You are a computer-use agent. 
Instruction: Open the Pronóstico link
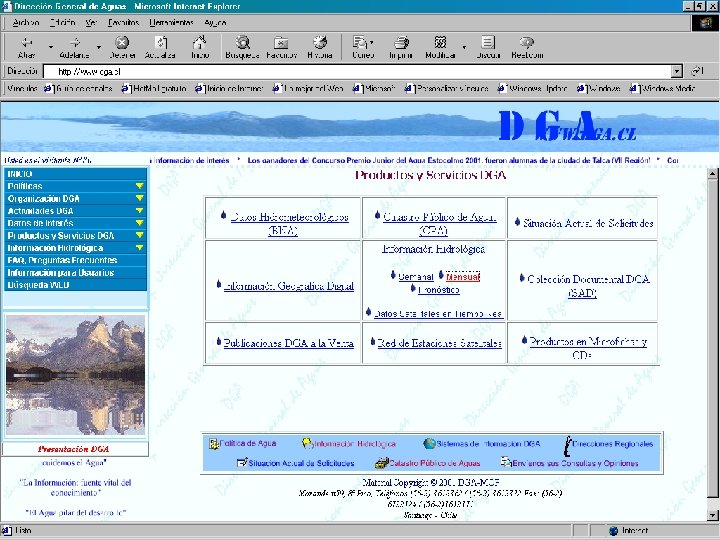[x=439, y=290]
